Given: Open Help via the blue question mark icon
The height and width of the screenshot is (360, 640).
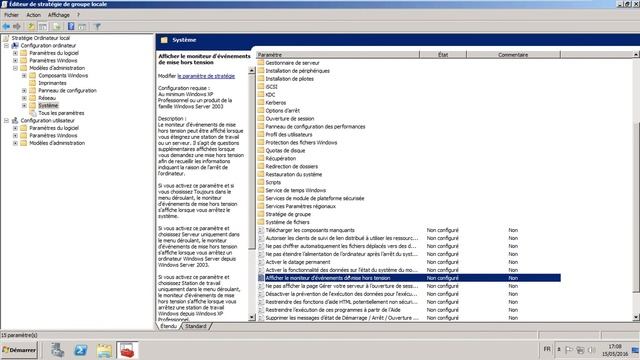Looking at the screenshot, I should tap(71, 27).
